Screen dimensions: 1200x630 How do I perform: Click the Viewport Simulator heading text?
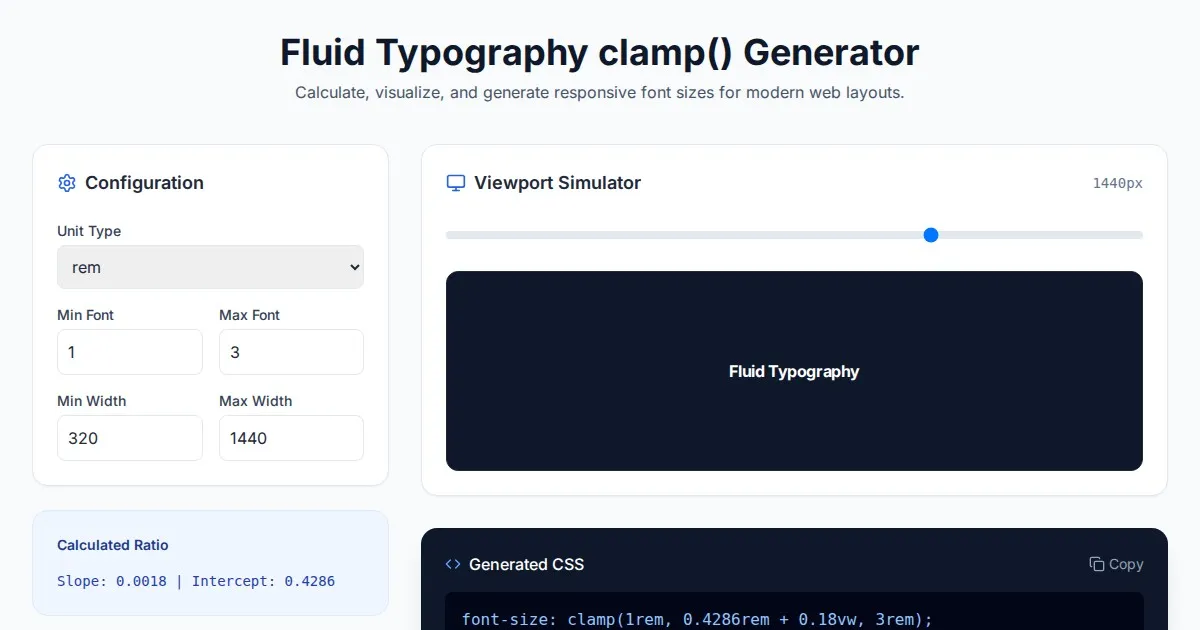[557, 183]
